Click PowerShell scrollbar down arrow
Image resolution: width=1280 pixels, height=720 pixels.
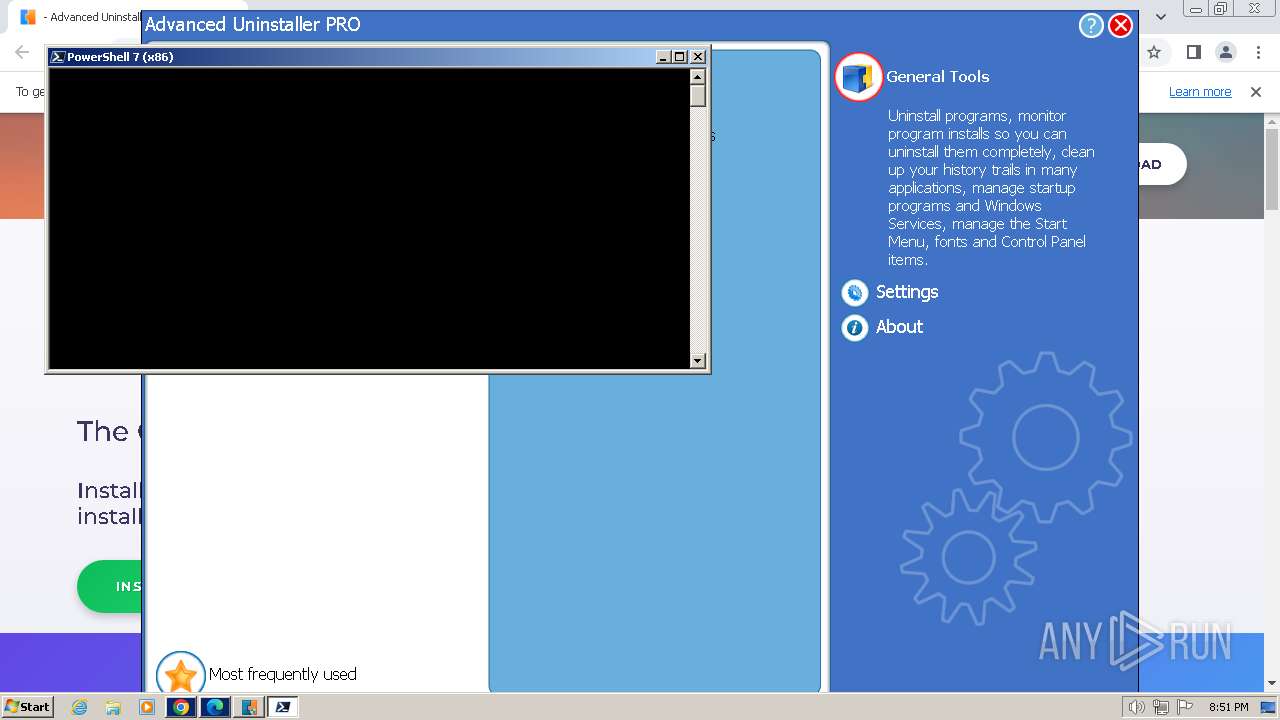(x=698, y=361)
